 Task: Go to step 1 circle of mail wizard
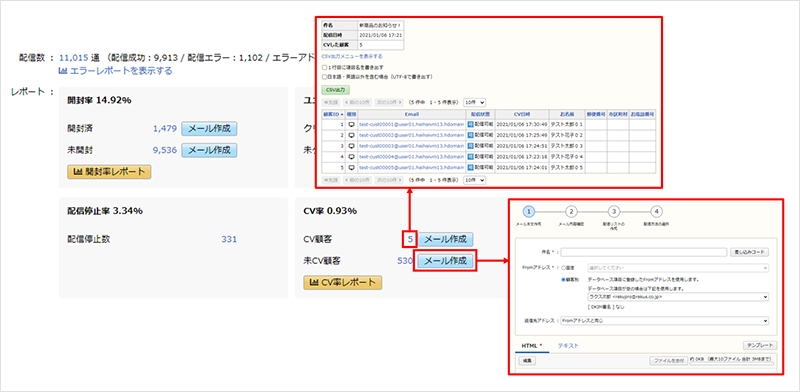529,211
